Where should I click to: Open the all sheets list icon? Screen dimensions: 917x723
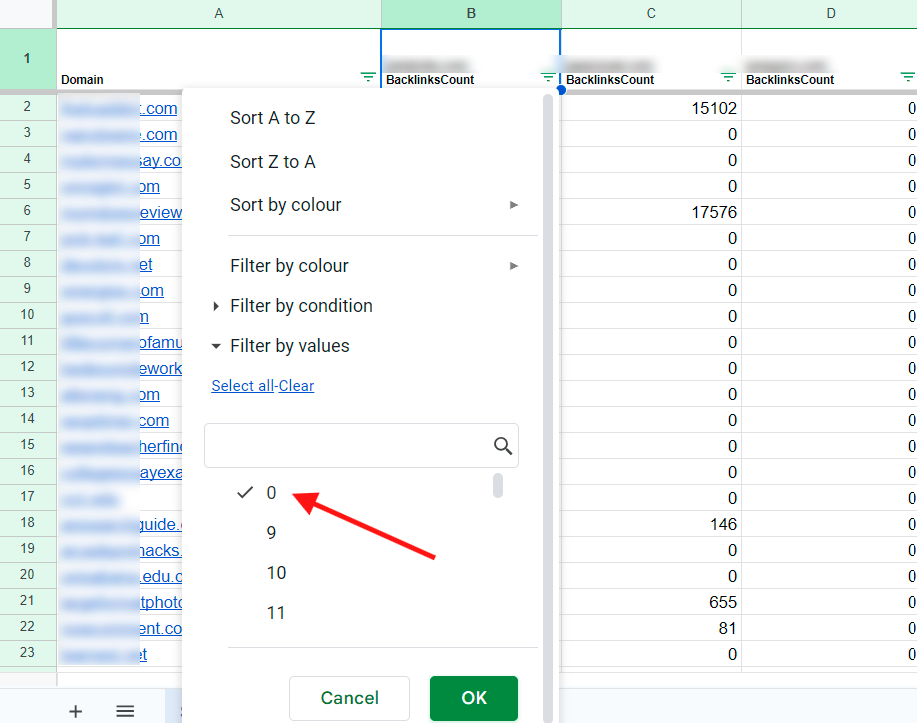[x=125, y=711]
